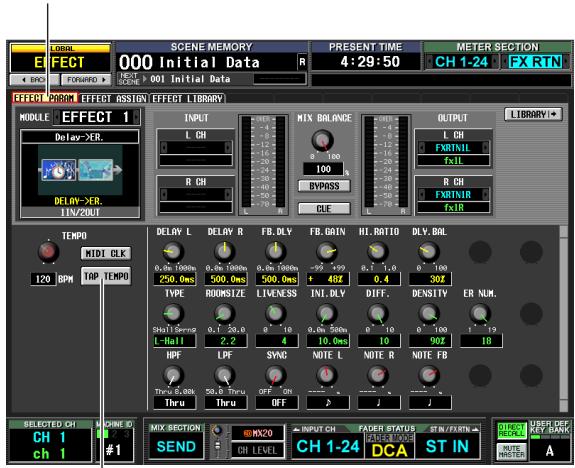Click the HI.RATIO knob

coord(378,252)
